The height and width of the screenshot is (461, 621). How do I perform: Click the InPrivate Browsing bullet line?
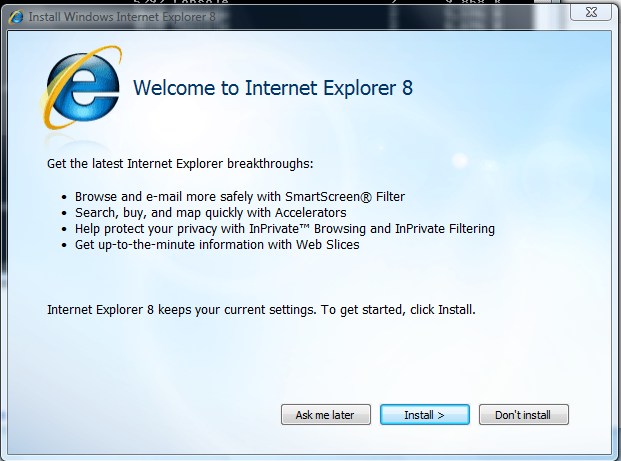click(285, 229)
